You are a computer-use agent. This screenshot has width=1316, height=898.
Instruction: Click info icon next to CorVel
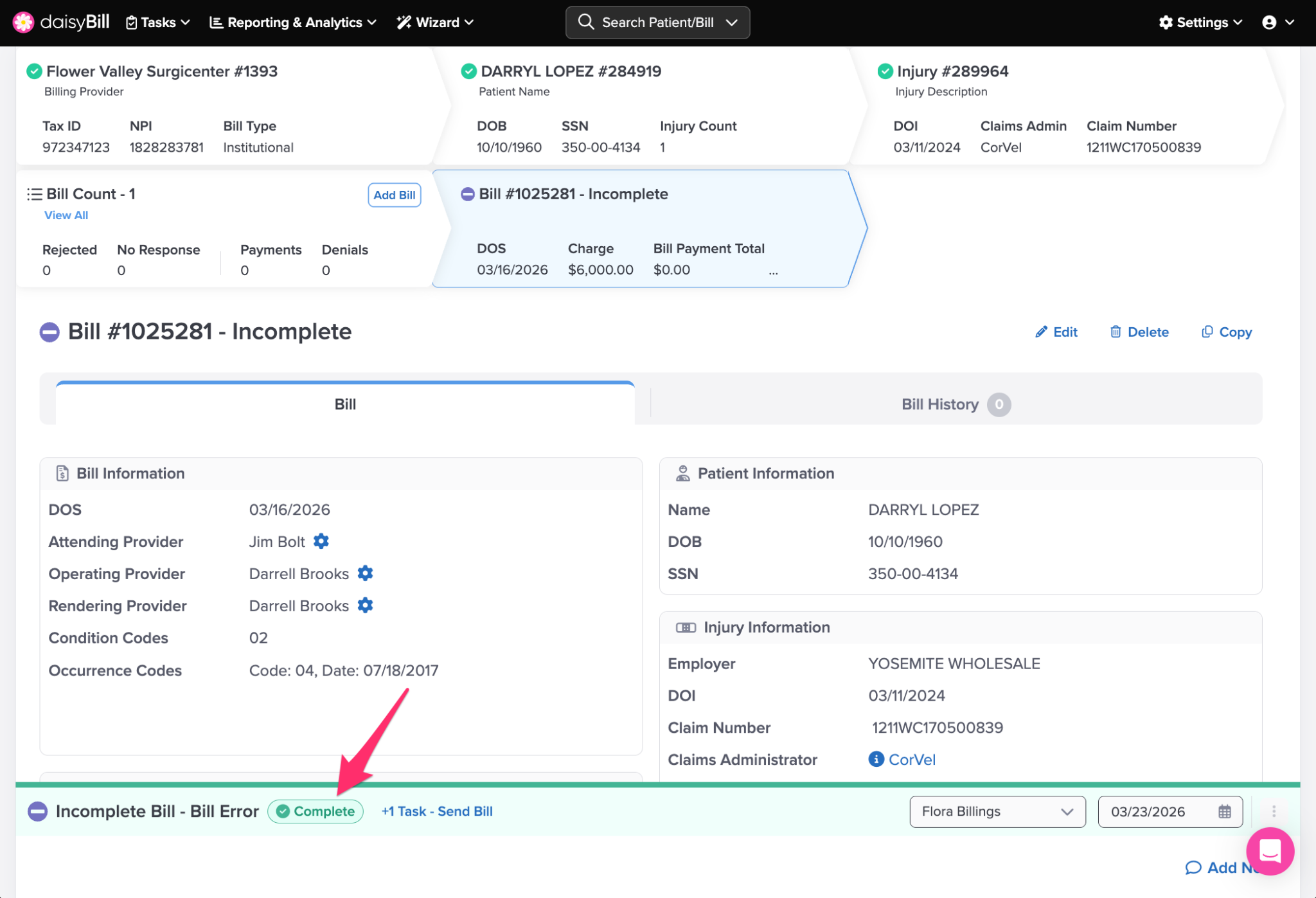pos(875,759)
